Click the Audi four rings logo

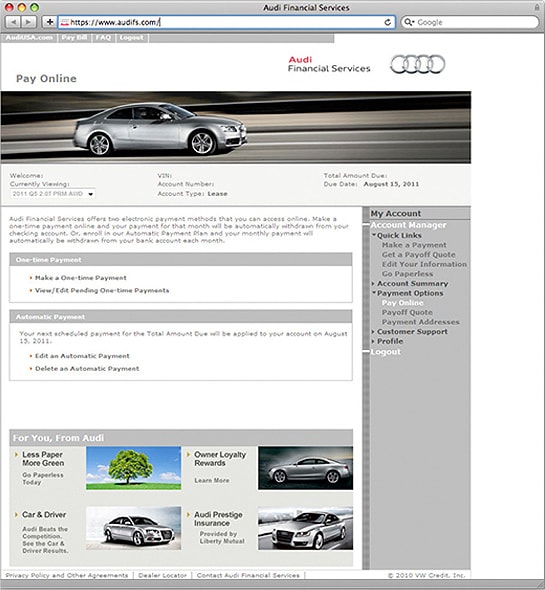tap(417, 64)
